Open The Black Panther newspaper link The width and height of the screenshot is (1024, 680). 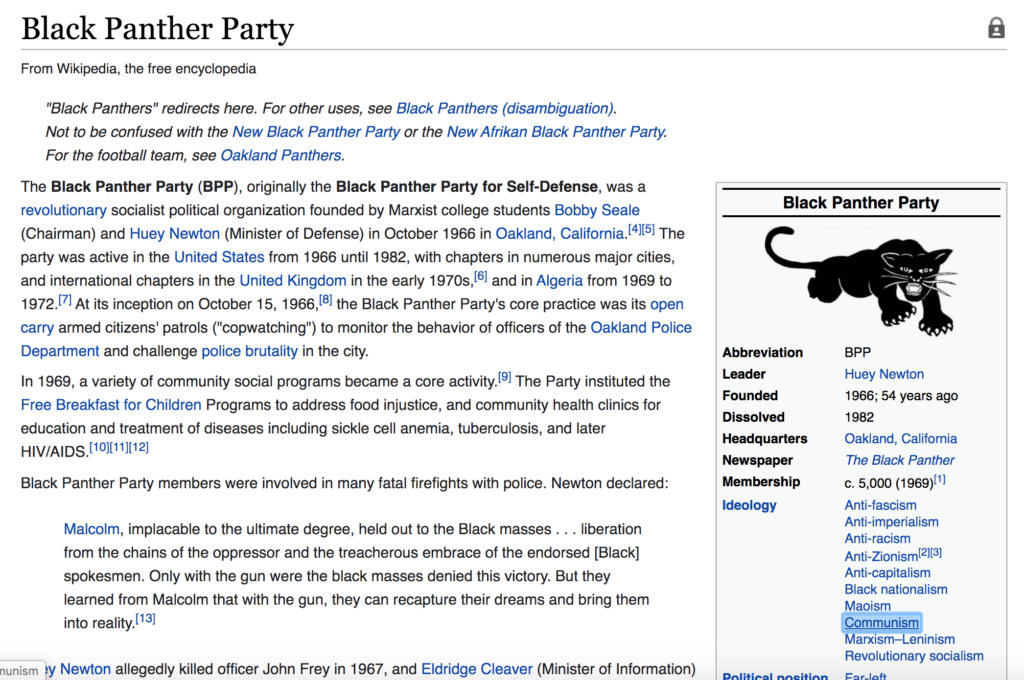pyautogui.click(x=899, y=460)
